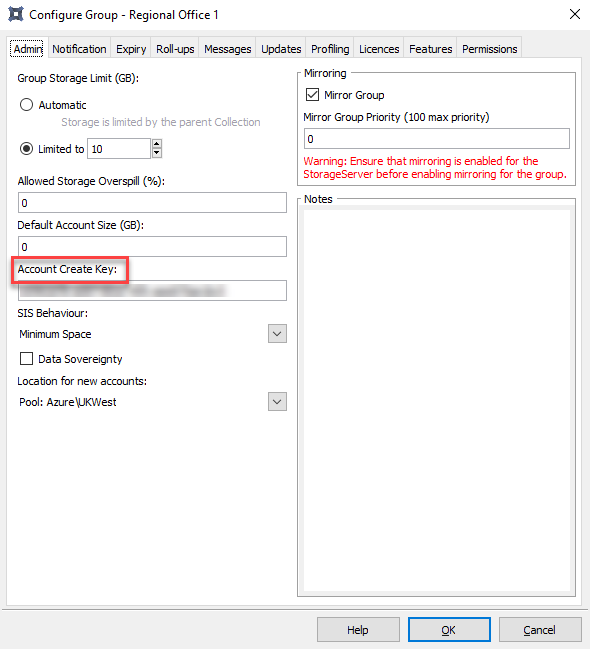Open the Expiry tab
This screenshot has height=649, width=590.
131,49
